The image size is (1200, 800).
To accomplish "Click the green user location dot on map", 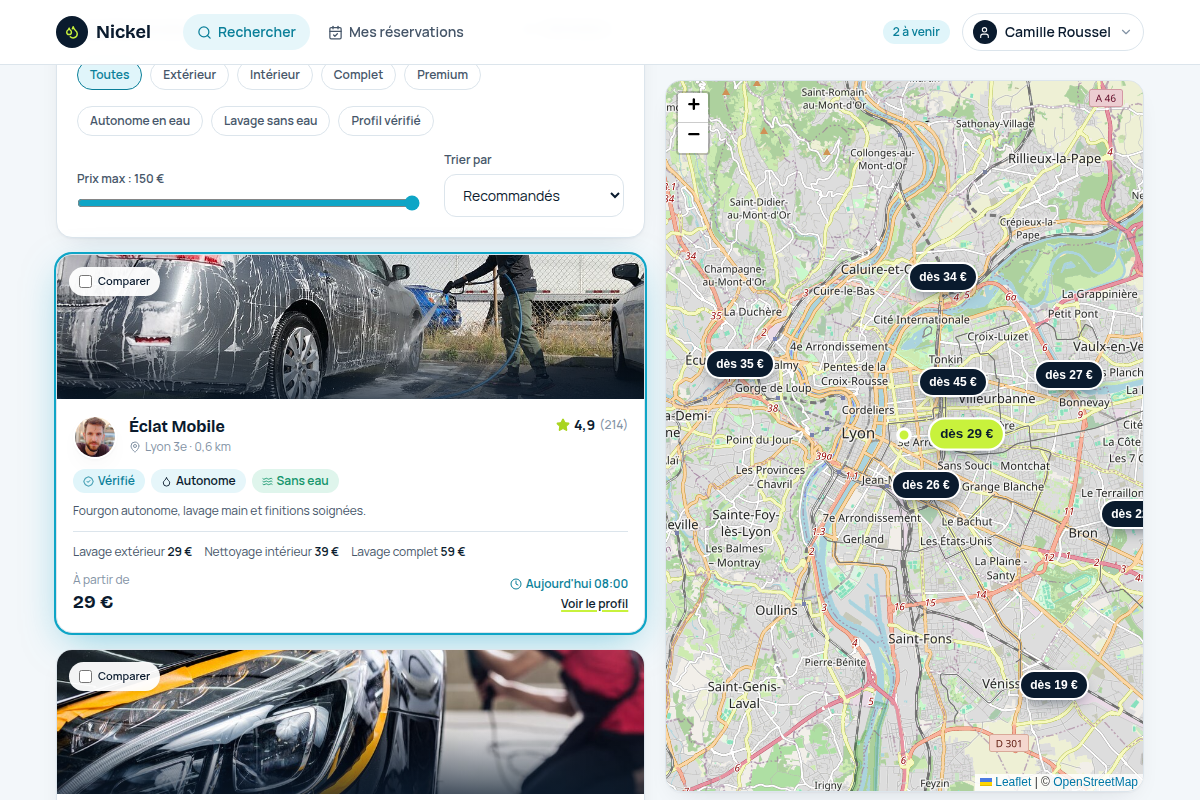I will (x=904, y=435).
